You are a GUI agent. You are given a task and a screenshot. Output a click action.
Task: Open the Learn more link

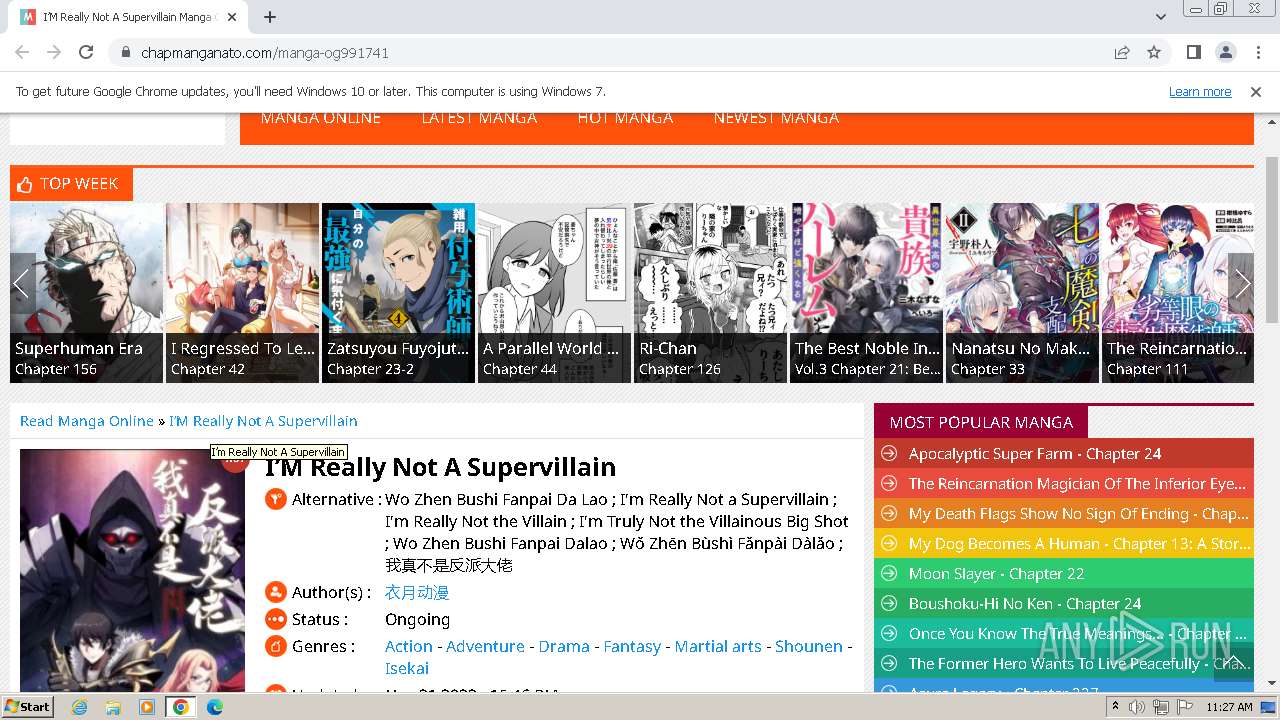[1200, 91]
